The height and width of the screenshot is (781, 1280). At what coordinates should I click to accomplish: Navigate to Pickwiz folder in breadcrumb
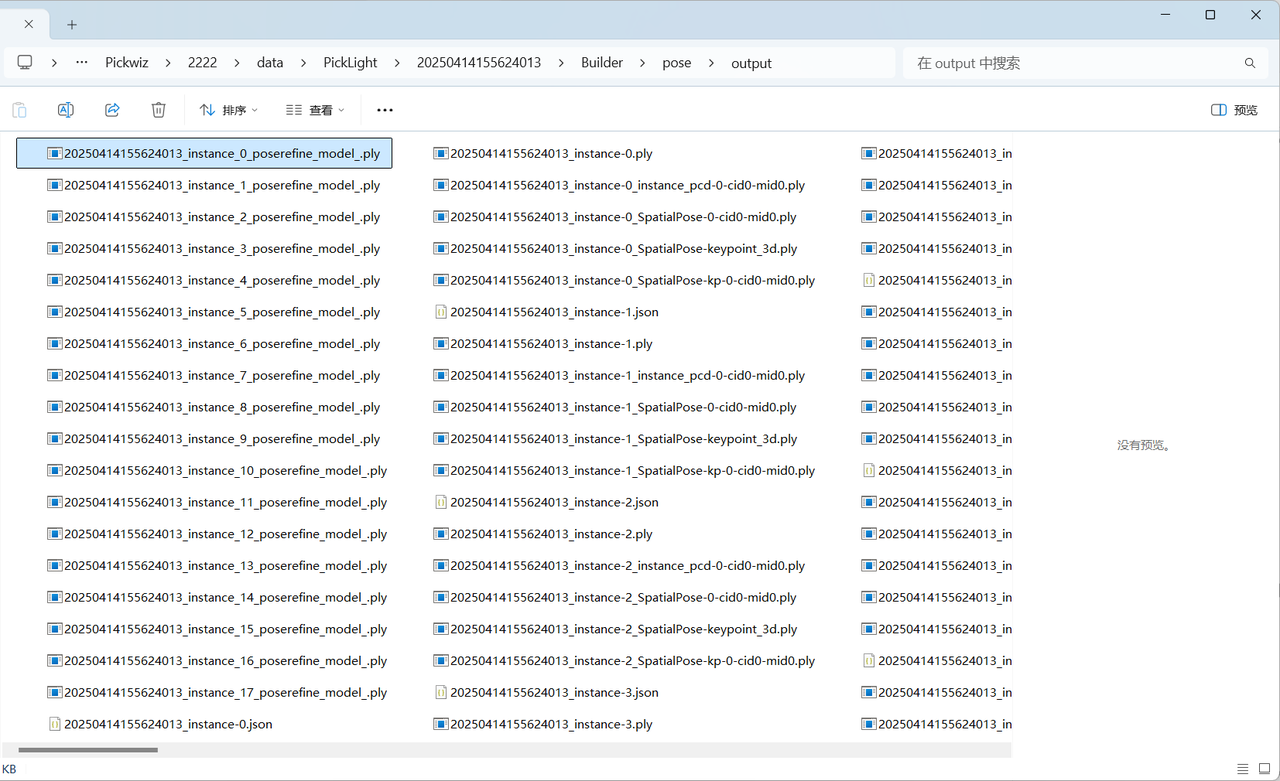[x=127, y=62]
